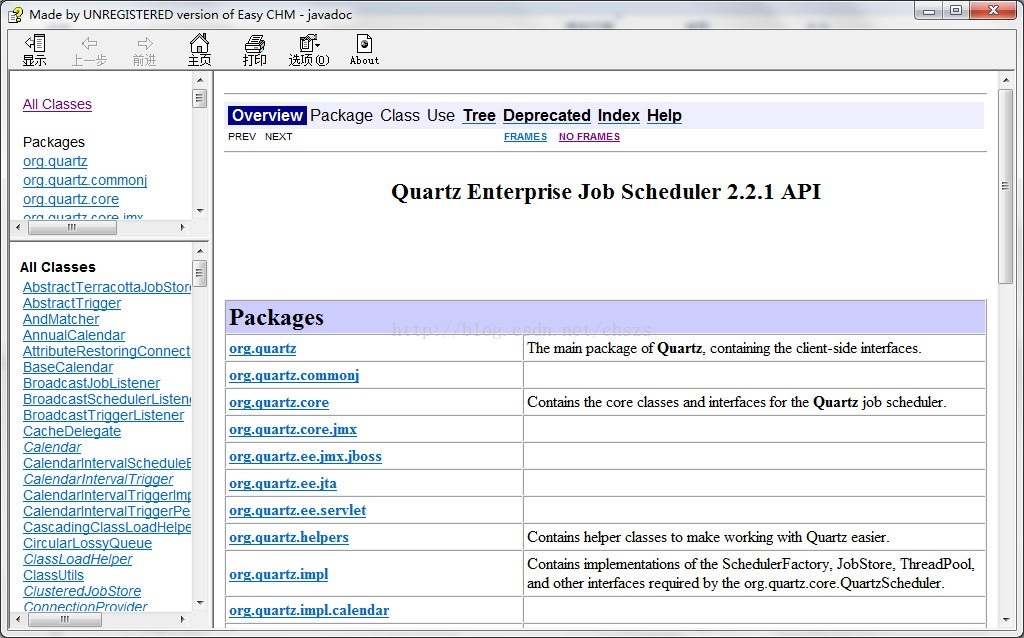Click packages frame scroll-down arrow

(x=200, y=211)
